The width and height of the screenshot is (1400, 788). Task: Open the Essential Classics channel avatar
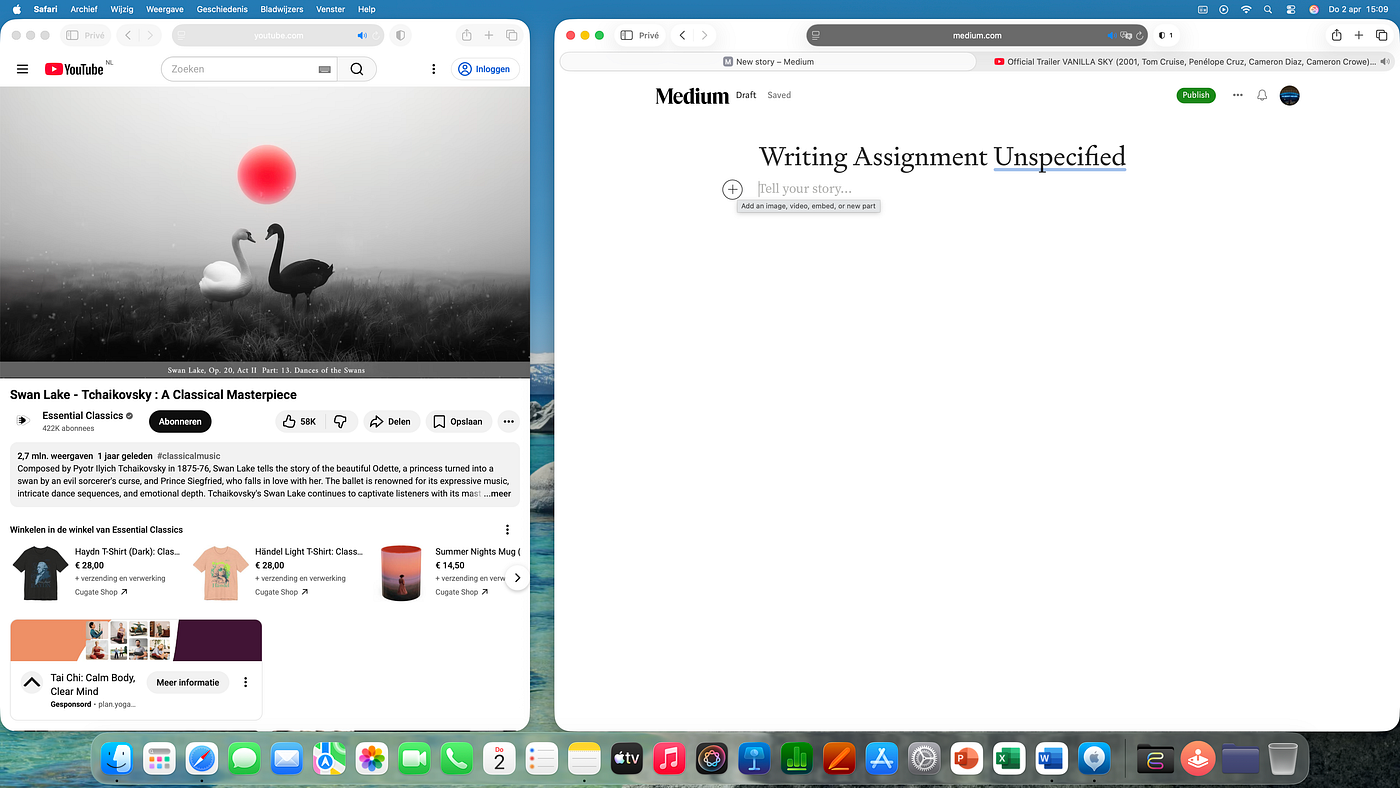coord(22,421)
